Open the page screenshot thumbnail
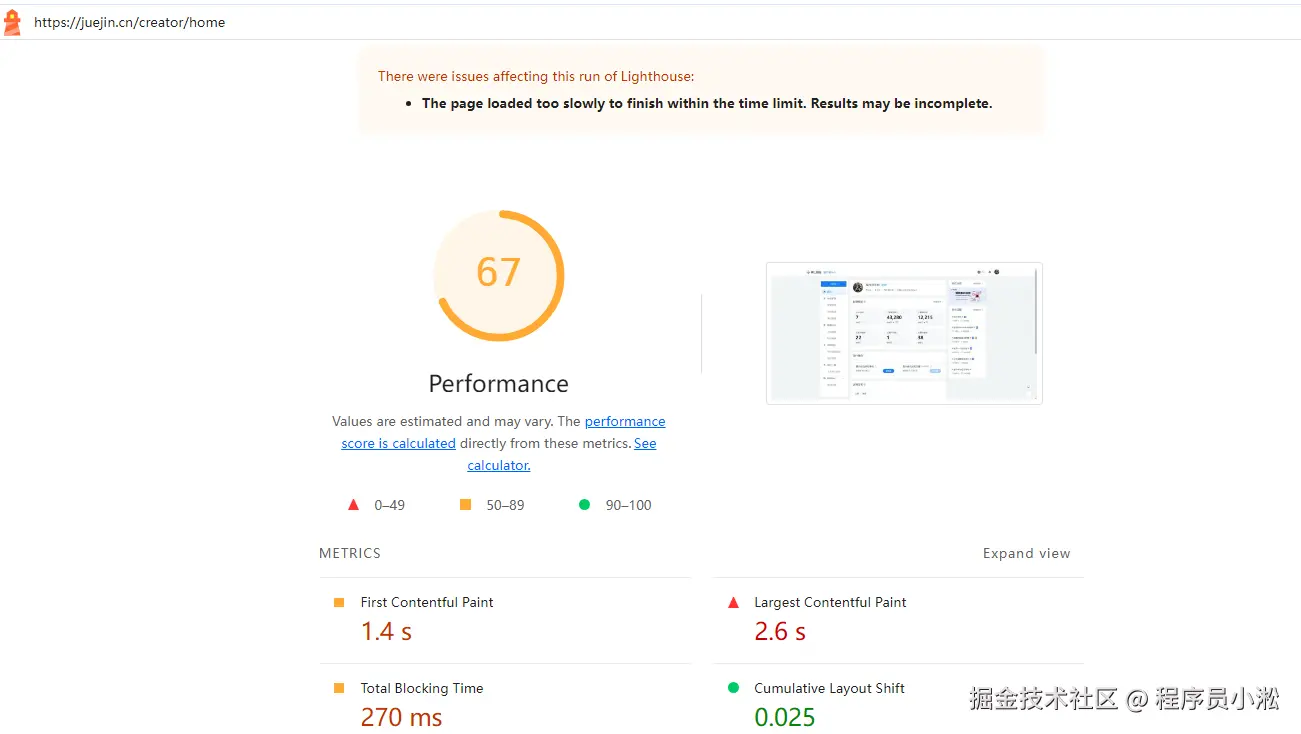 904,333
